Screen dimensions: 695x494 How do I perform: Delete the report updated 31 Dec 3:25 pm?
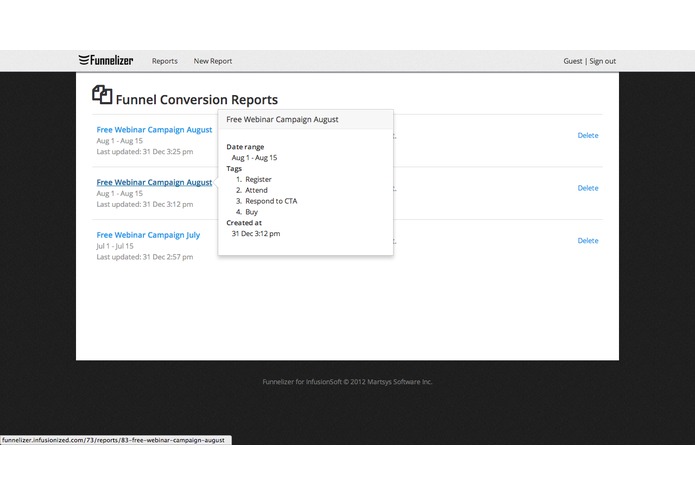tap(588, 136)
